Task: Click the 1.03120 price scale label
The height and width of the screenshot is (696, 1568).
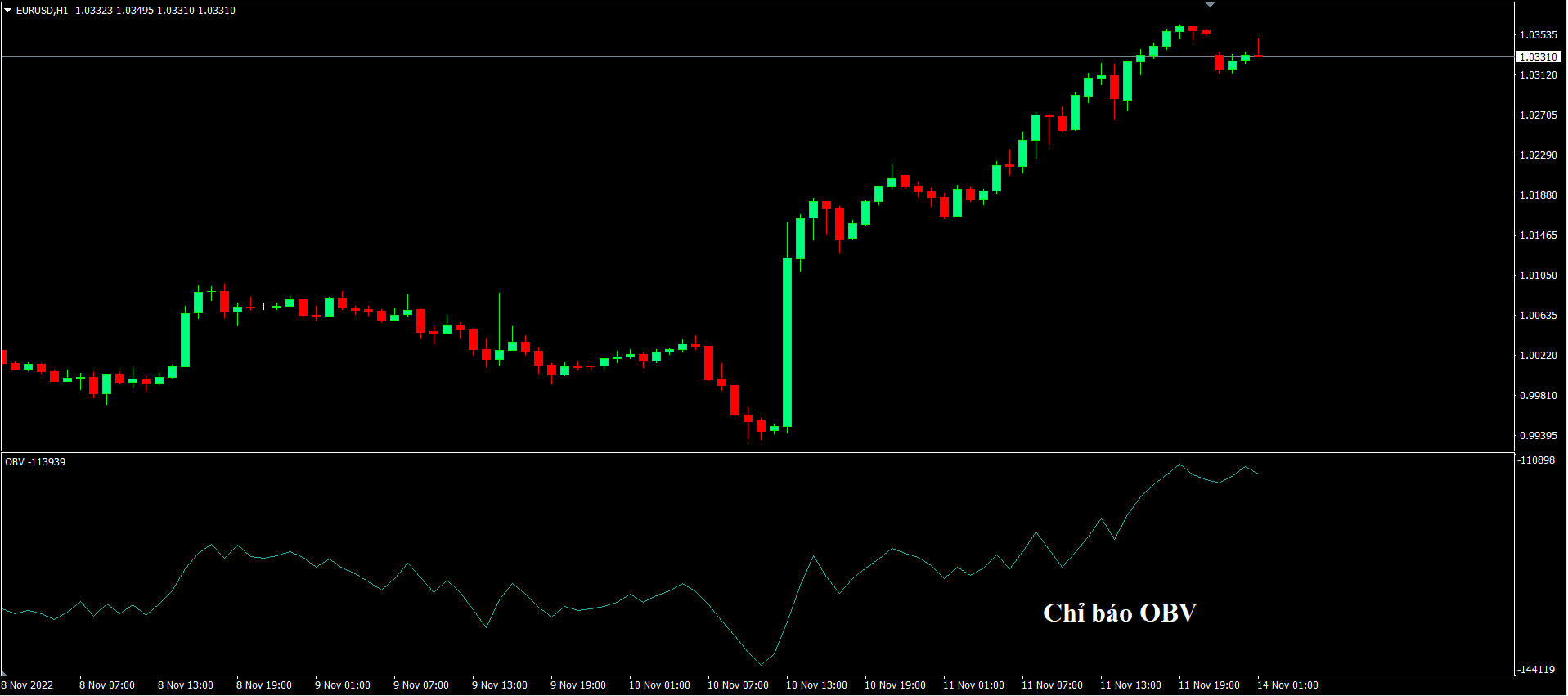Action: [x=1539, y=75]
